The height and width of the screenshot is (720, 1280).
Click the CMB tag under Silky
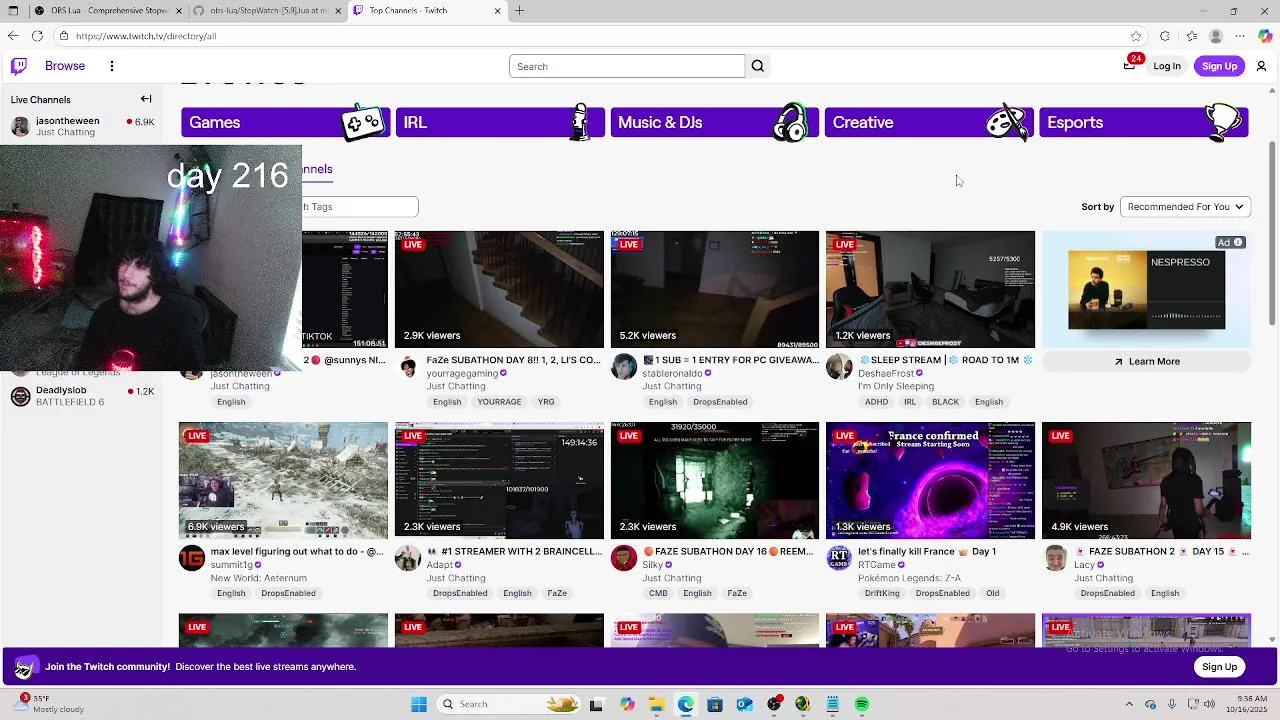pos(658,593)
